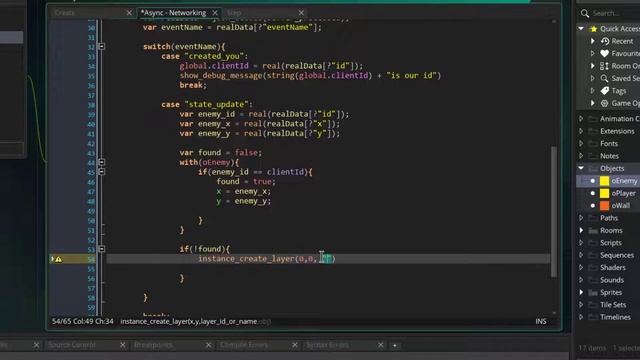Viewport: 640px width, 360px height.
Task: Click the Quick Access star icon
Action: click(593, 29)
